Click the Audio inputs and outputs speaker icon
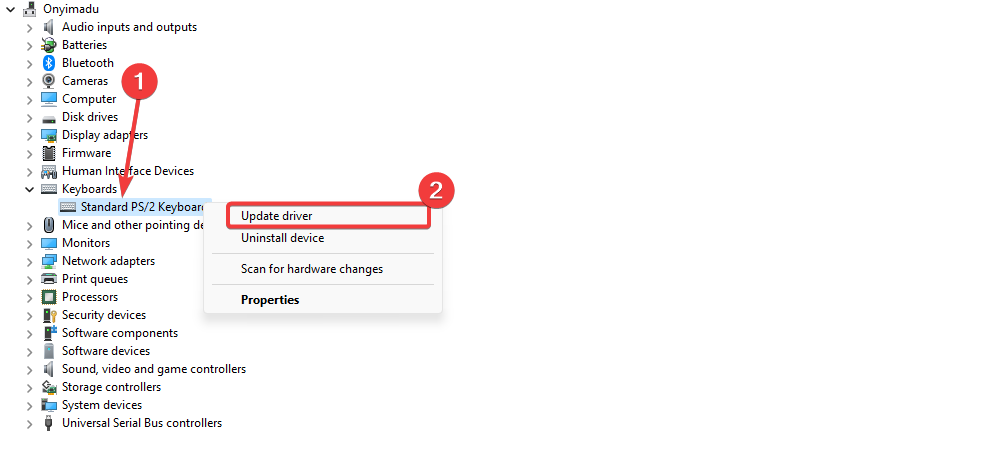This screenshot has height=461, width=1004. (49, 27)
